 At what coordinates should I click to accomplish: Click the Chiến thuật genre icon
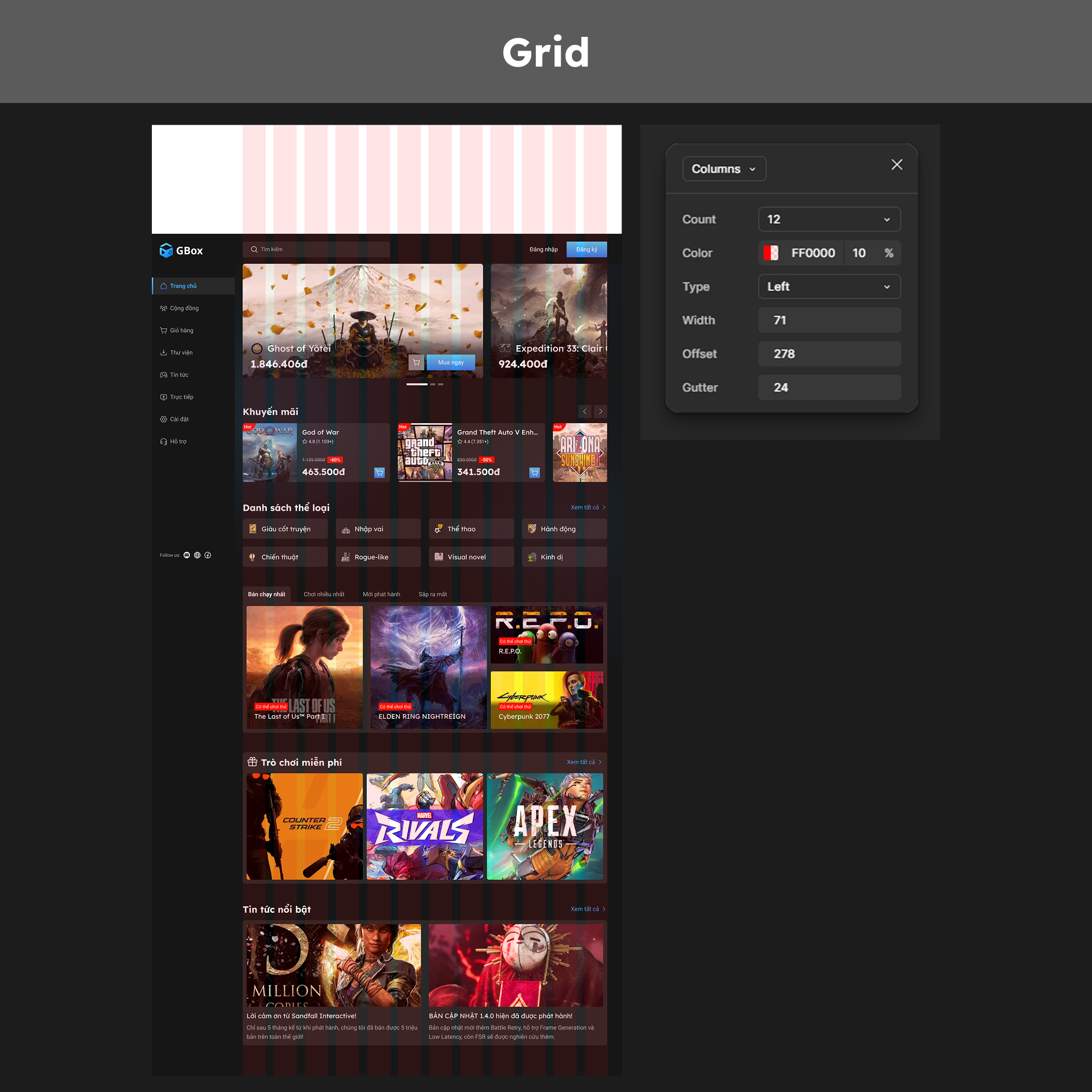[x=253, y=557]
